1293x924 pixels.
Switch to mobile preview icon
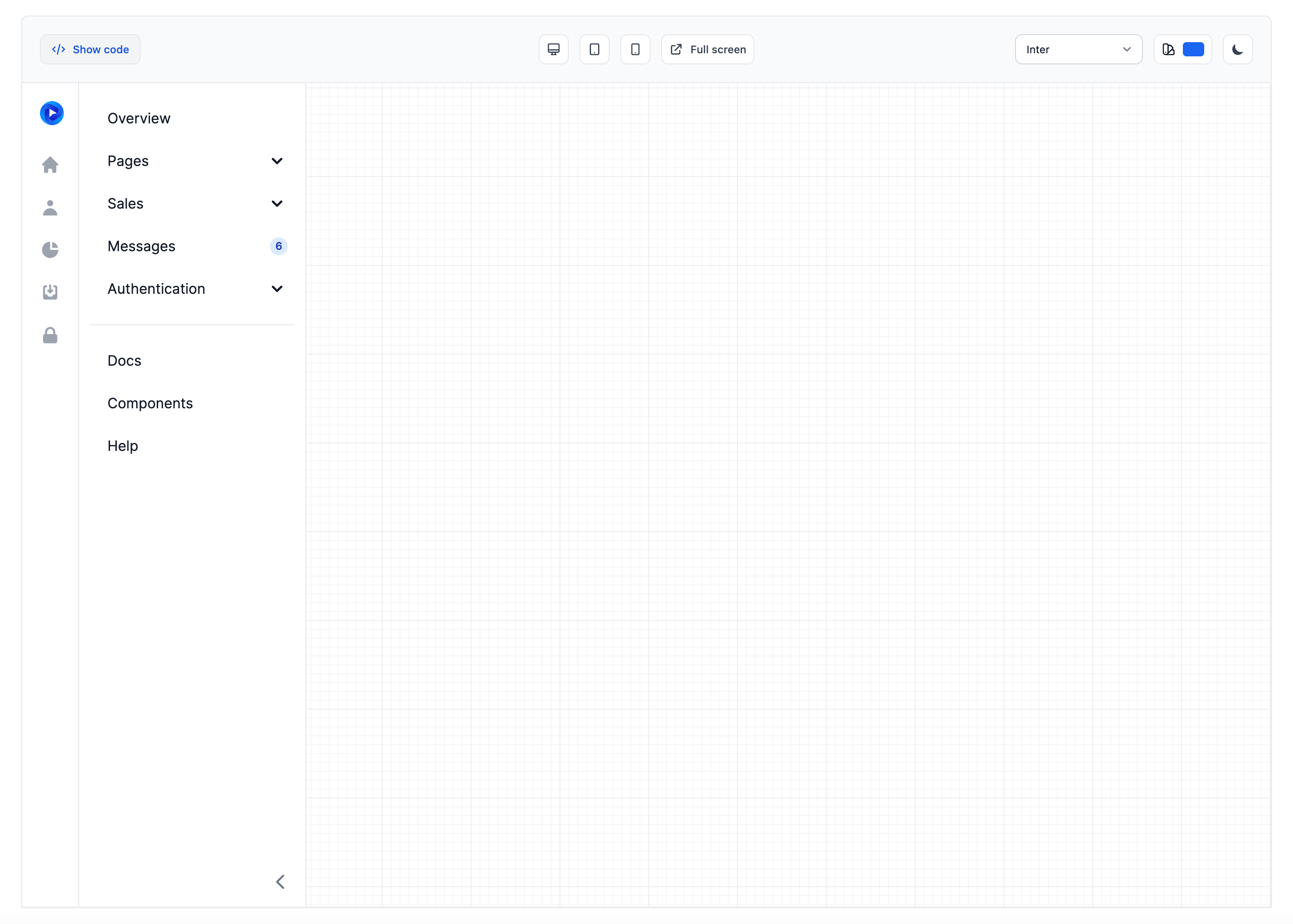[x=635, y=50]
